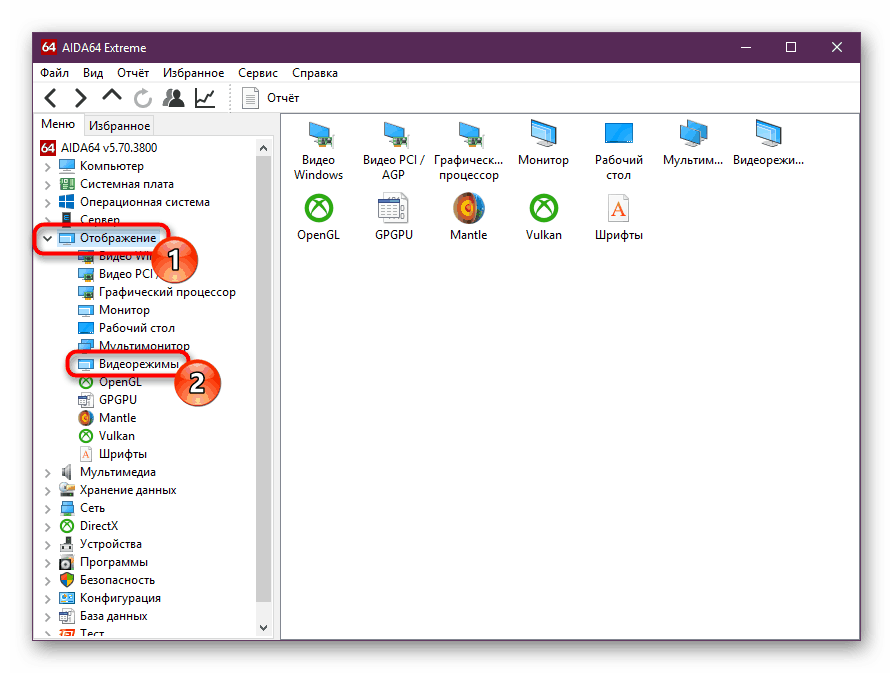Expand the Устройства tree node
This screenshot has height=673, width=893.
click(48, 545)
